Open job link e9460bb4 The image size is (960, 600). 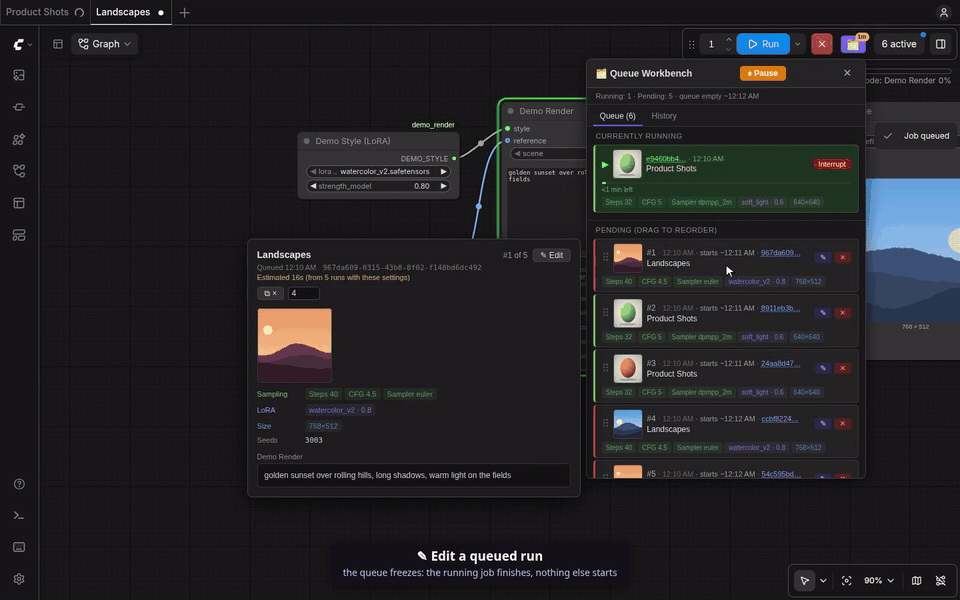point(666,159)
